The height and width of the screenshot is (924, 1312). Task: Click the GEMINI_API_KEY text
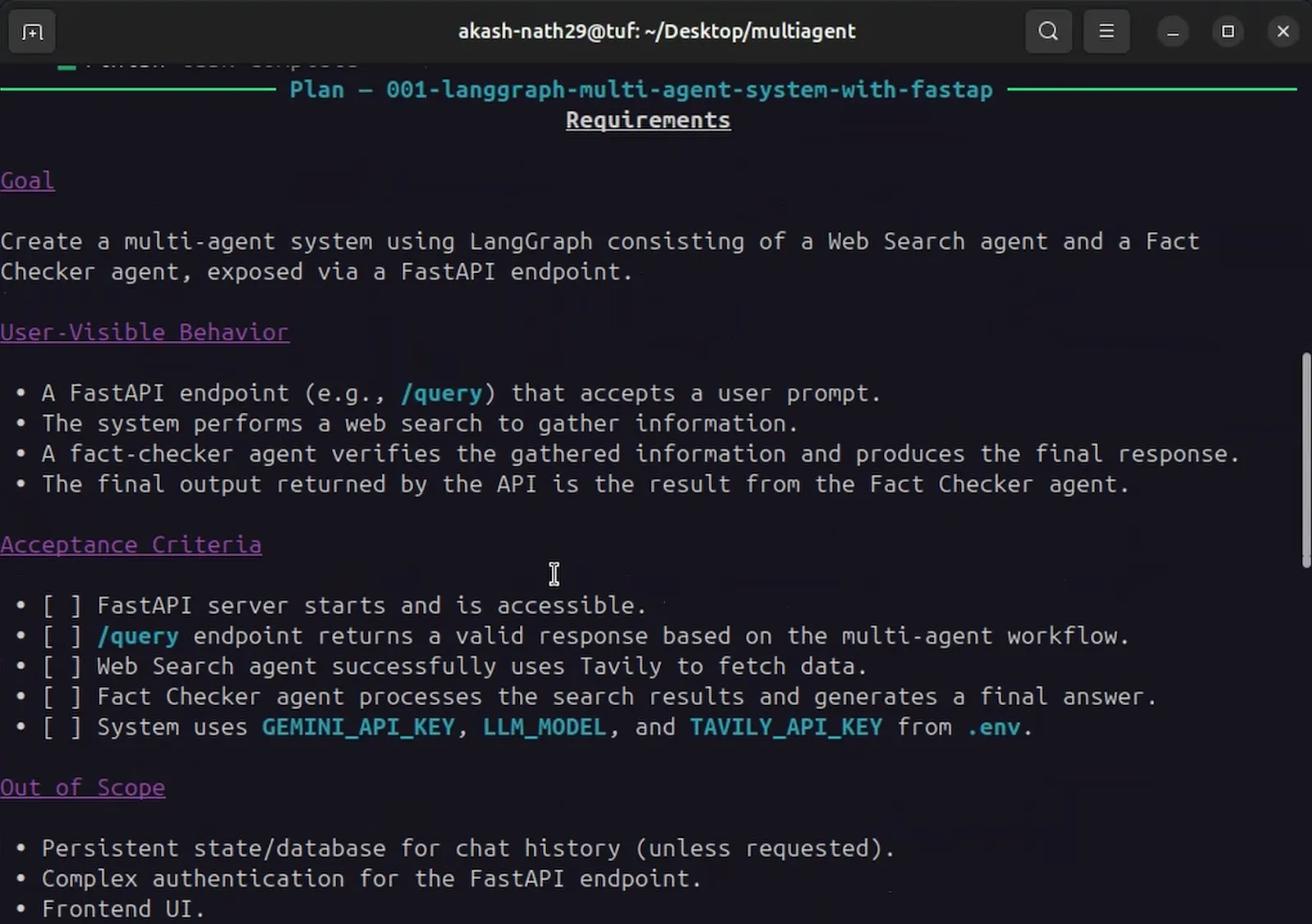(x=358, y=727)
